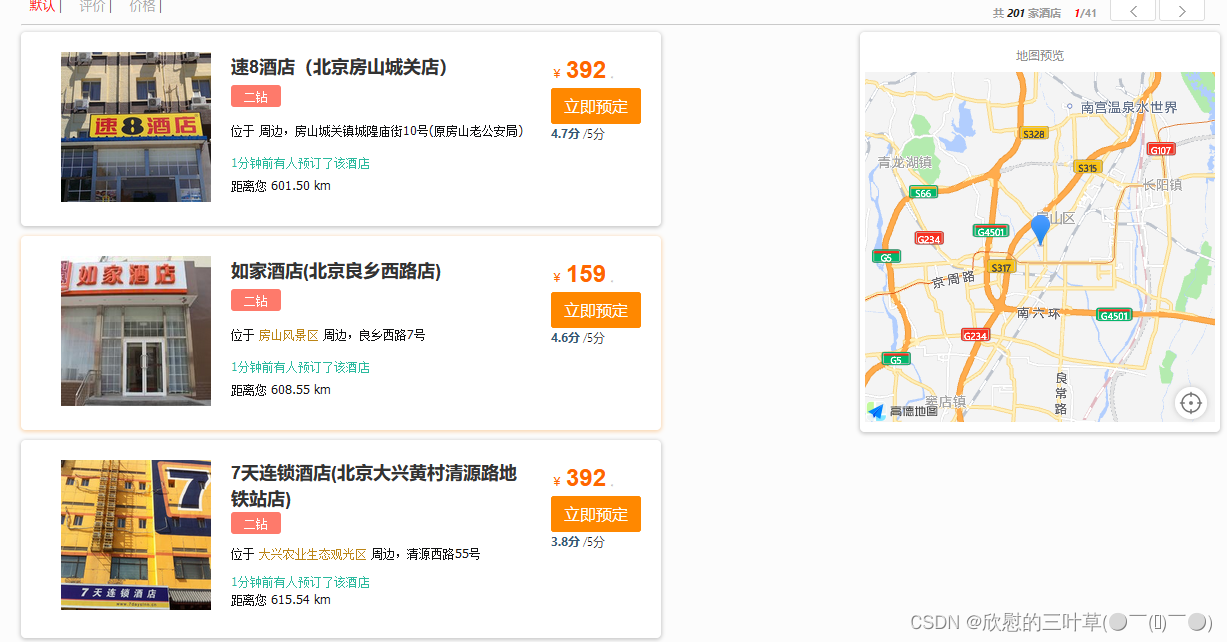Click the 7天连锁酒店 hotel photo

pyautogui.click(x=135, y=535)
